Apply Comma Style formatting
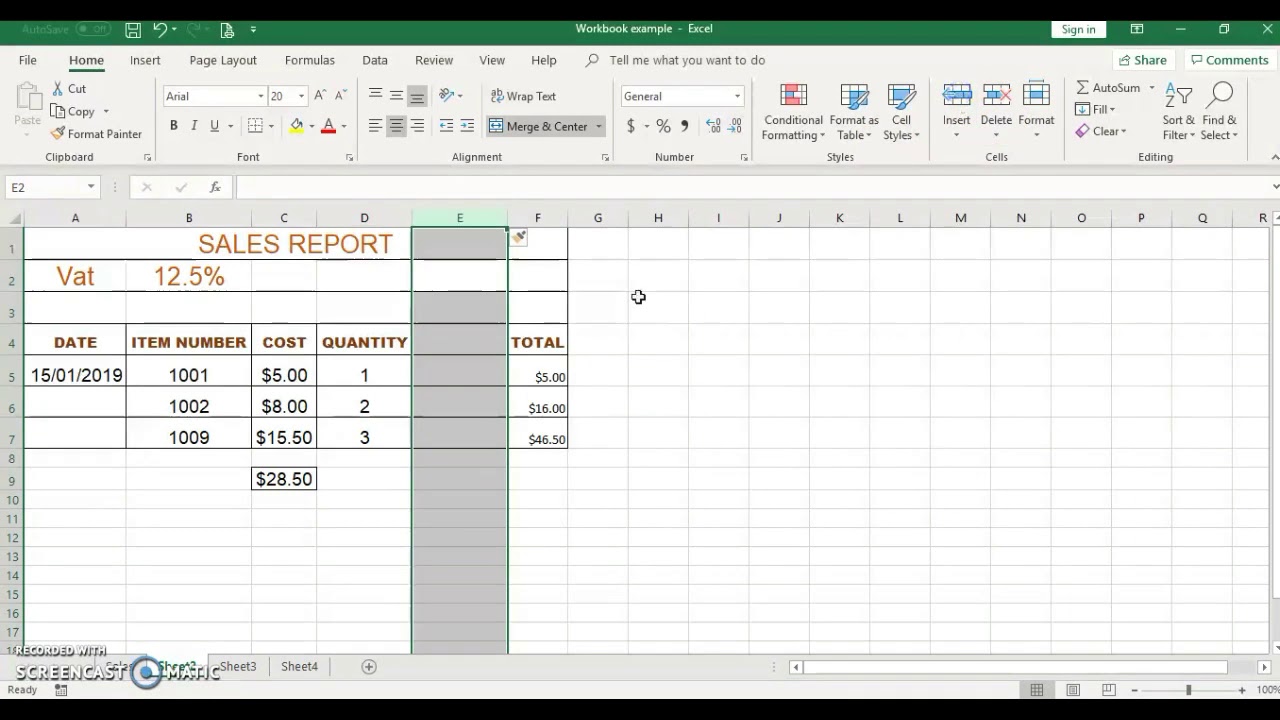 coord(685,126)
